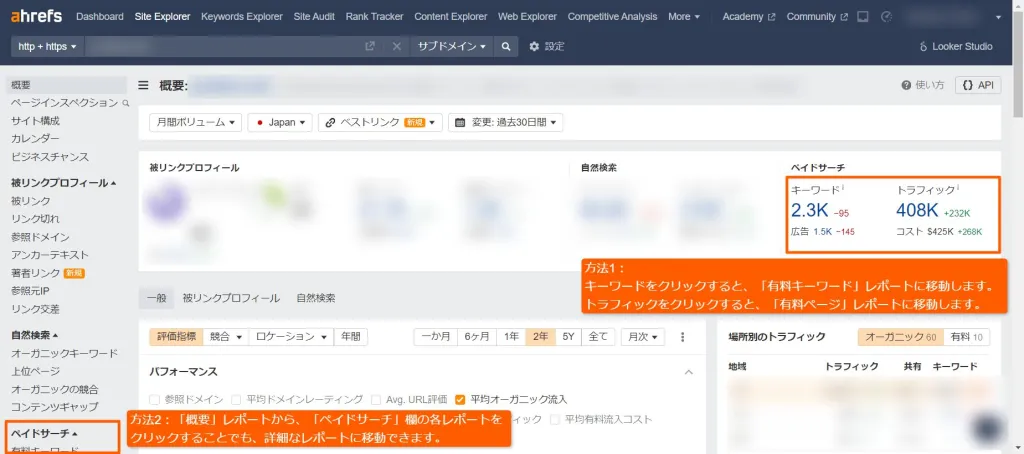Click the ahrefs logo
Image resolution: width=1024 pixels, height=454 pixels.
37,16
